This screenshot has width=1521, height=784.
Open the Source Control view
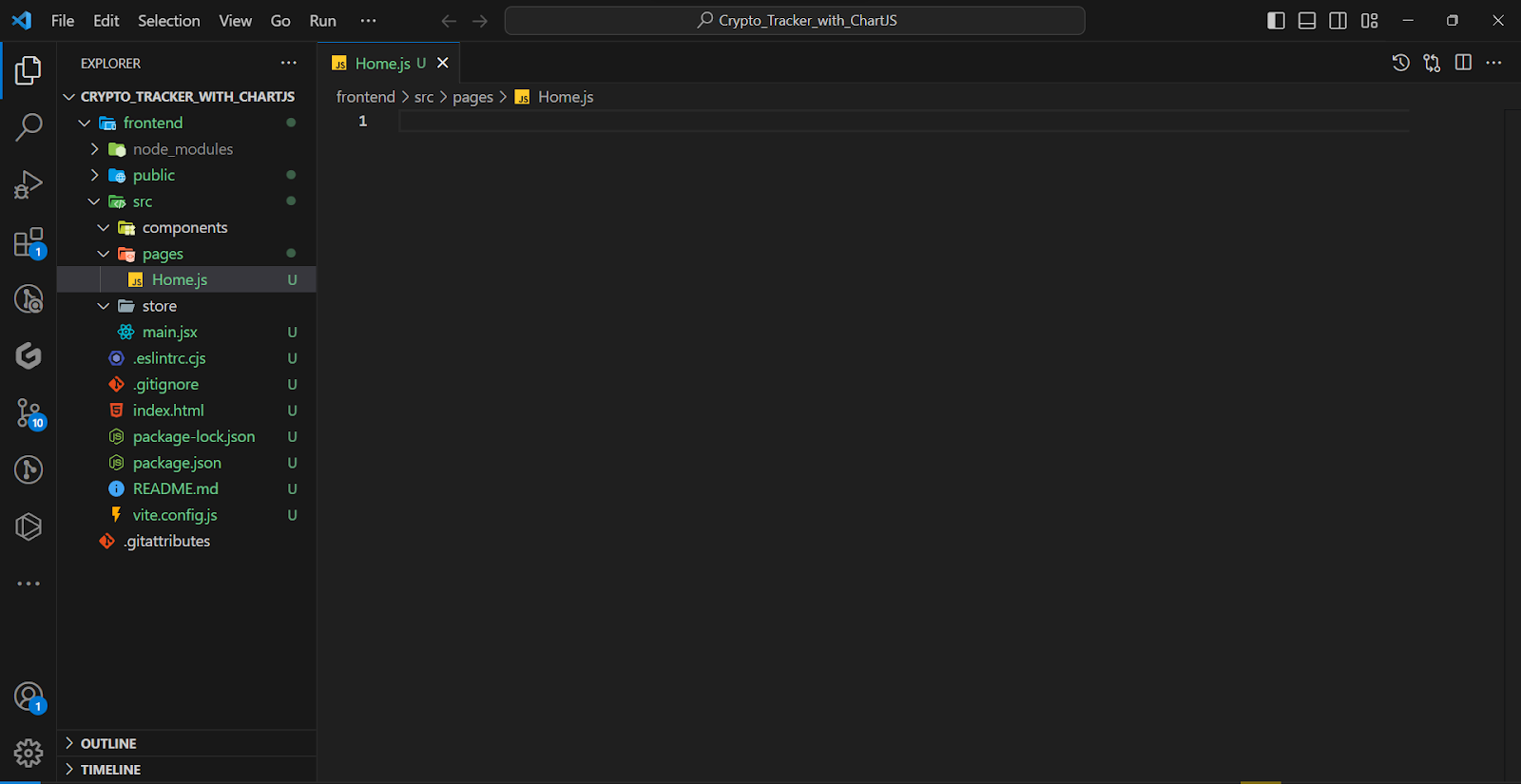(x=29, y=413)
